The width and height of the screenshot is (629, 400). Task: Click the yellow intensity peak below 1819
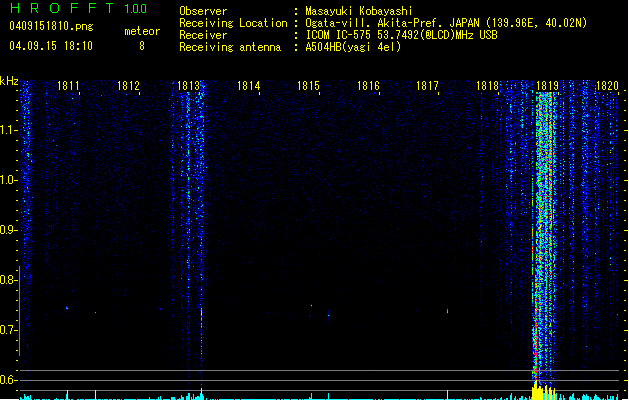pyautogui.click(x=544, y=392)
